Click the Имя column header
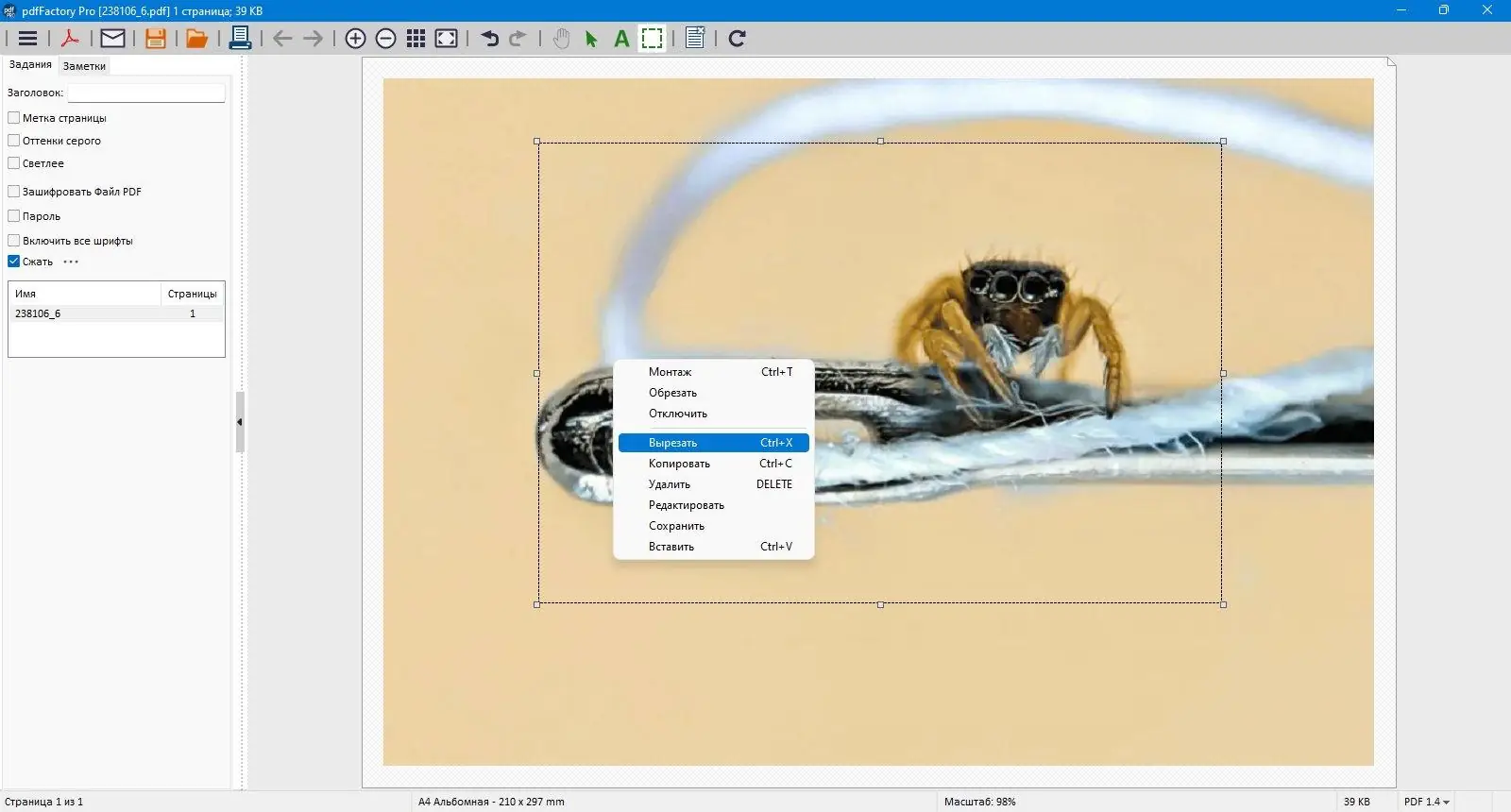Screen dimensions: 1511x812 point(85,294)
